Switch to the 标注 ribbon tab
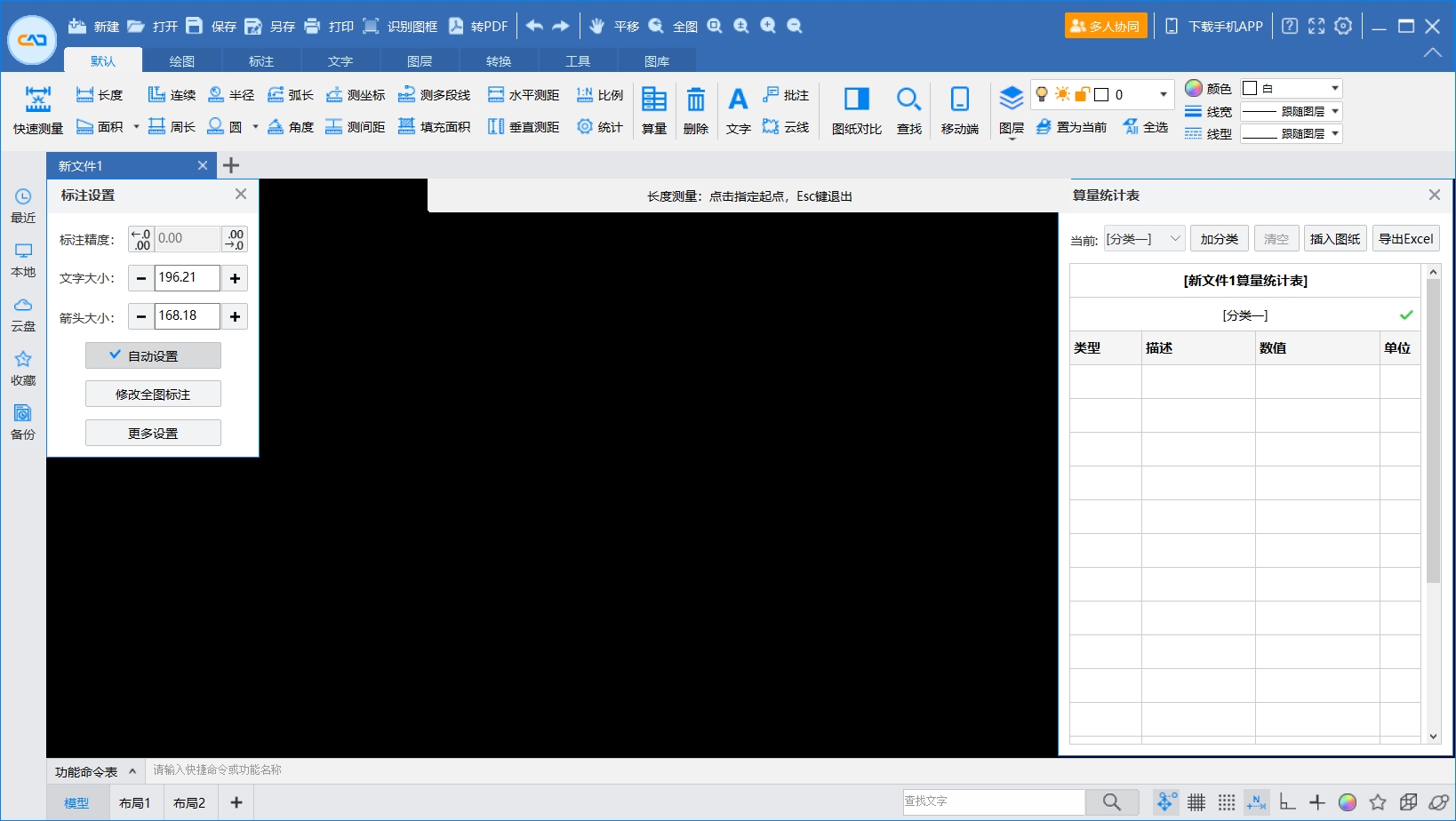This screenshot has width=1456, height=821. (261, 61)
